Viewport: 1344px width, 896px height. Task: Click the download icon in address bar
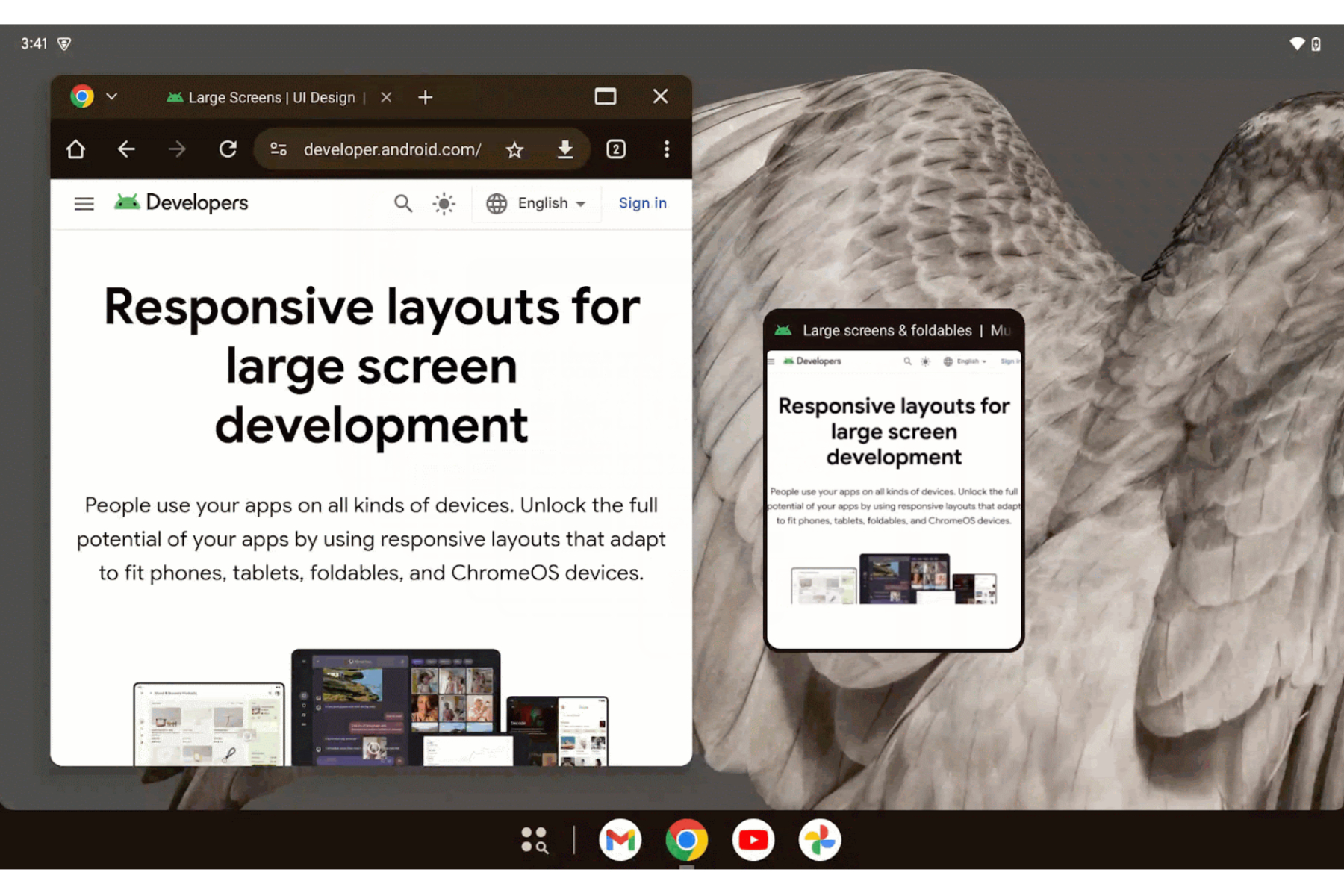click(565, 149)
